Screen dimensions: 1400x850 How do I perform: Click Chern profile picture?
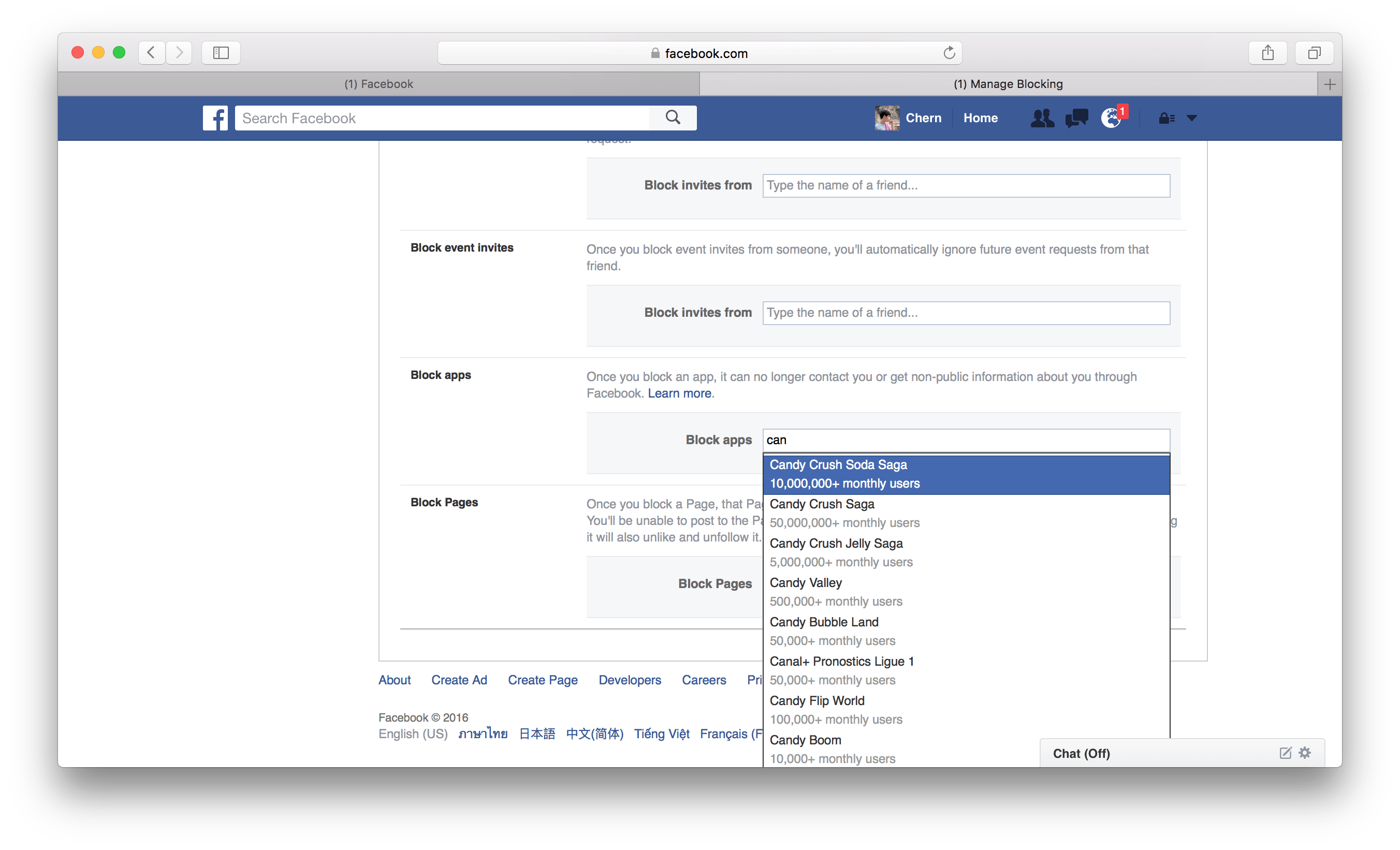pos(887,118)
